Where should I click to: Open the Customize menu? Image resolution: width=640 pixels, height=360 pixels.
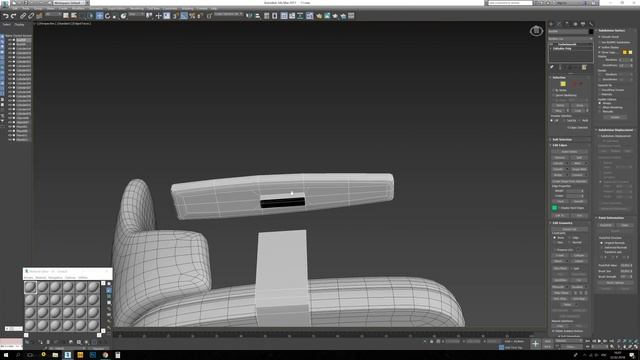pyautogui.click(x=170, y=8)
